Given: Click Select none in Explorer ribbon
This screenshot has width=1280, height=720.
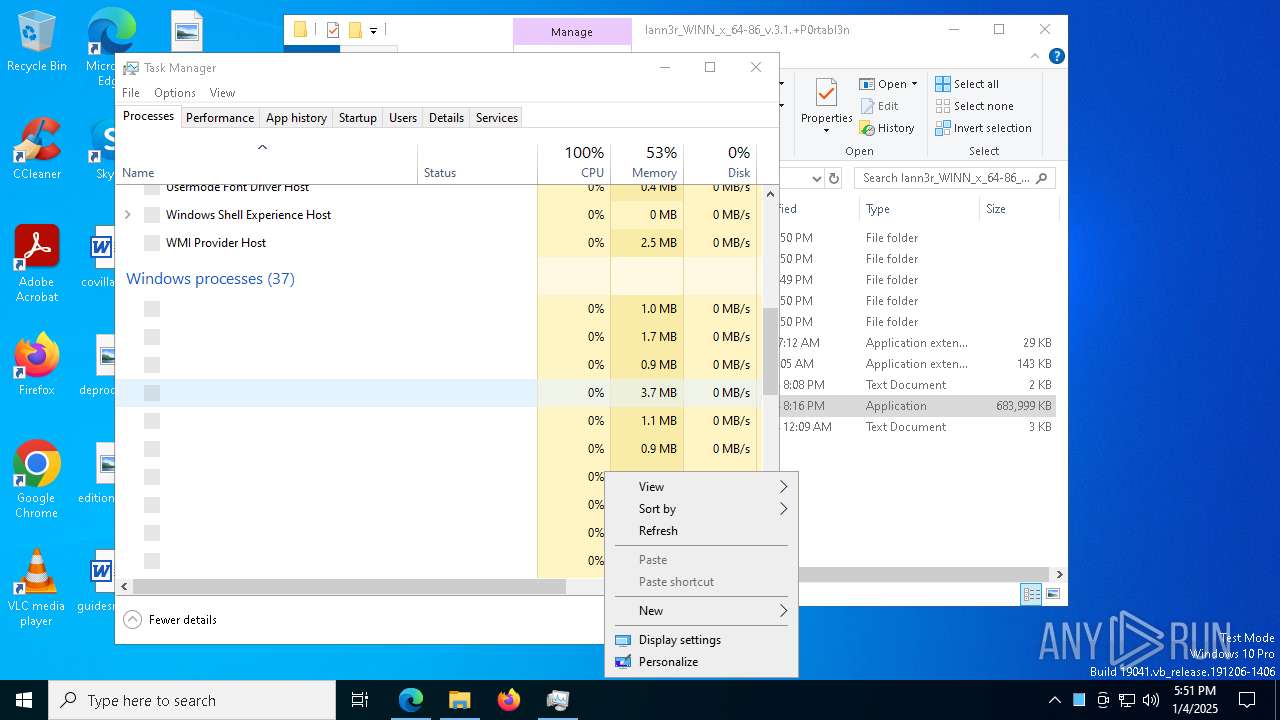Looking at the screenshot, I should (x=975, y=106).
